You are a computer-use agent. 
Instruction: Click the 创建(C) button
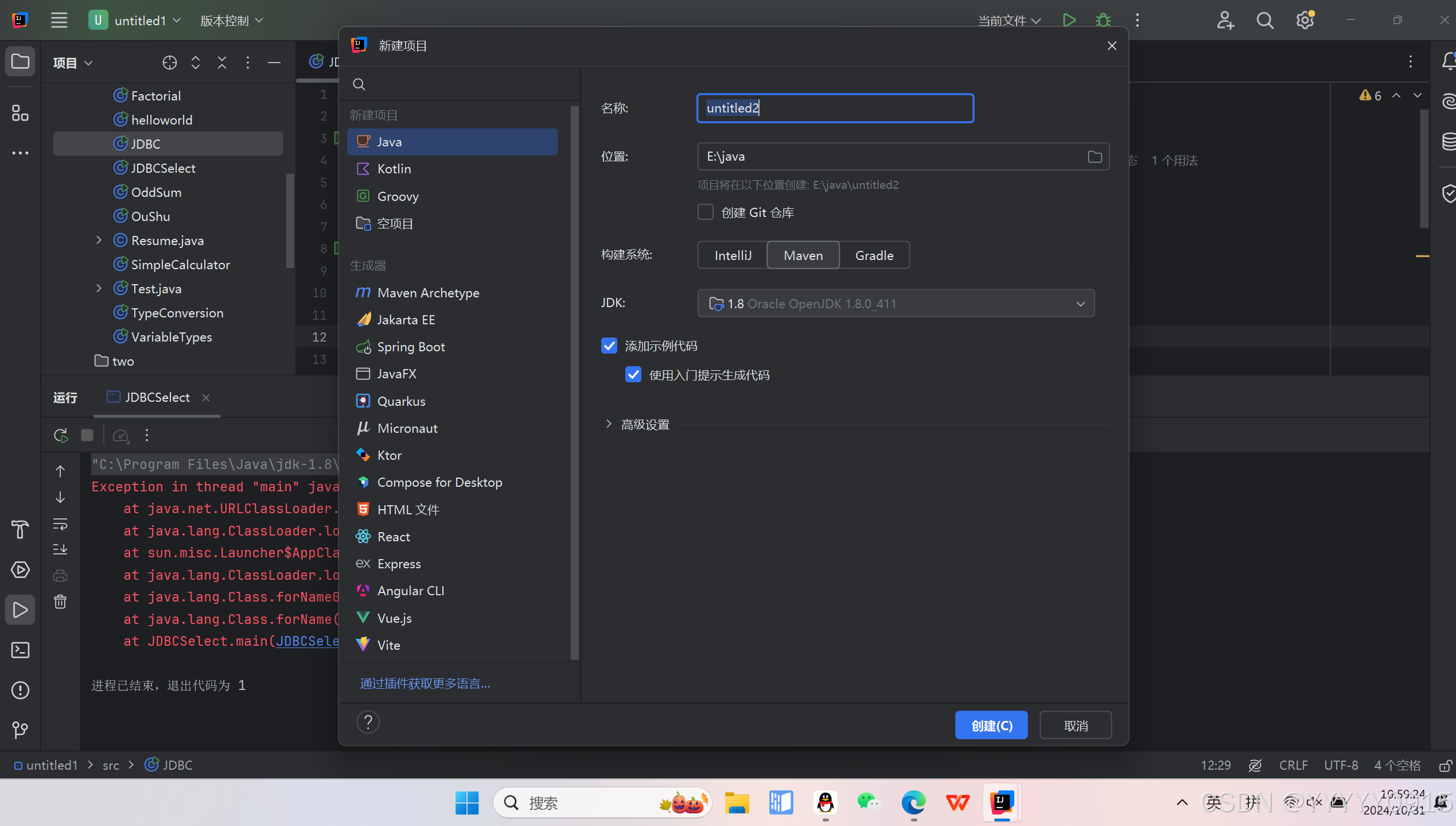[x=991, y=726]
